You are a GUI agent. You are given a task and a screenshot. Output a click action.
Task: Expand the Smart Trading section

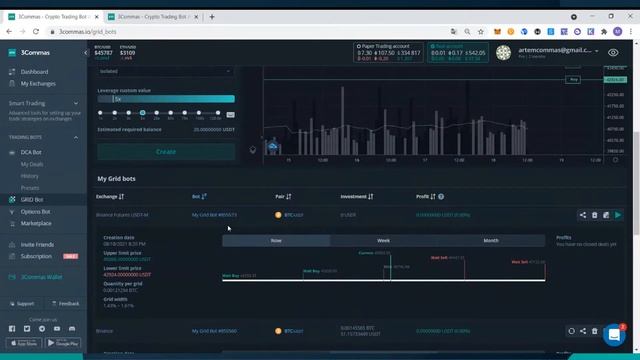[x=76, y=103]
